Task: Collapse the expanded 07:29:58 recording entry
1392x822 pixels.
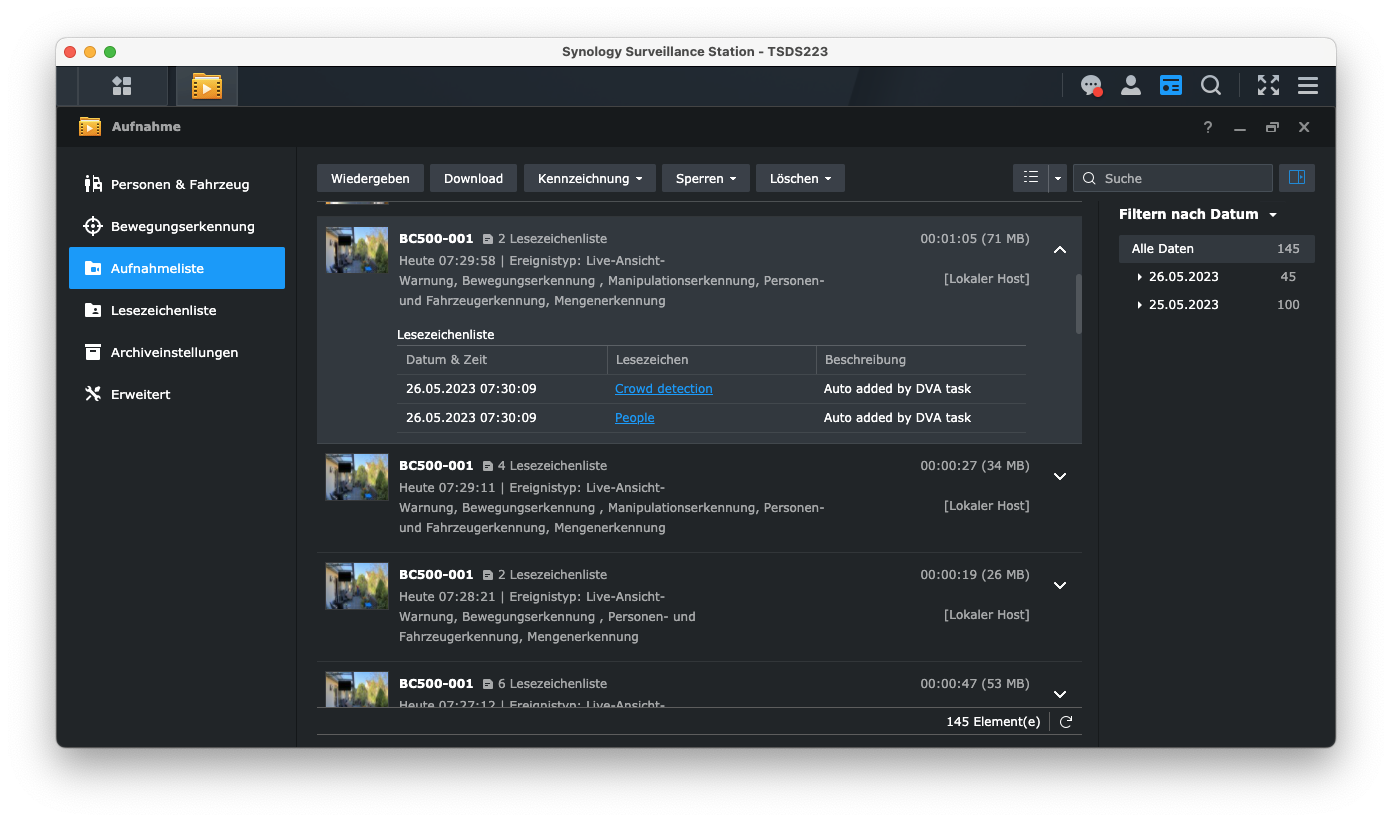Action: 1060,250
